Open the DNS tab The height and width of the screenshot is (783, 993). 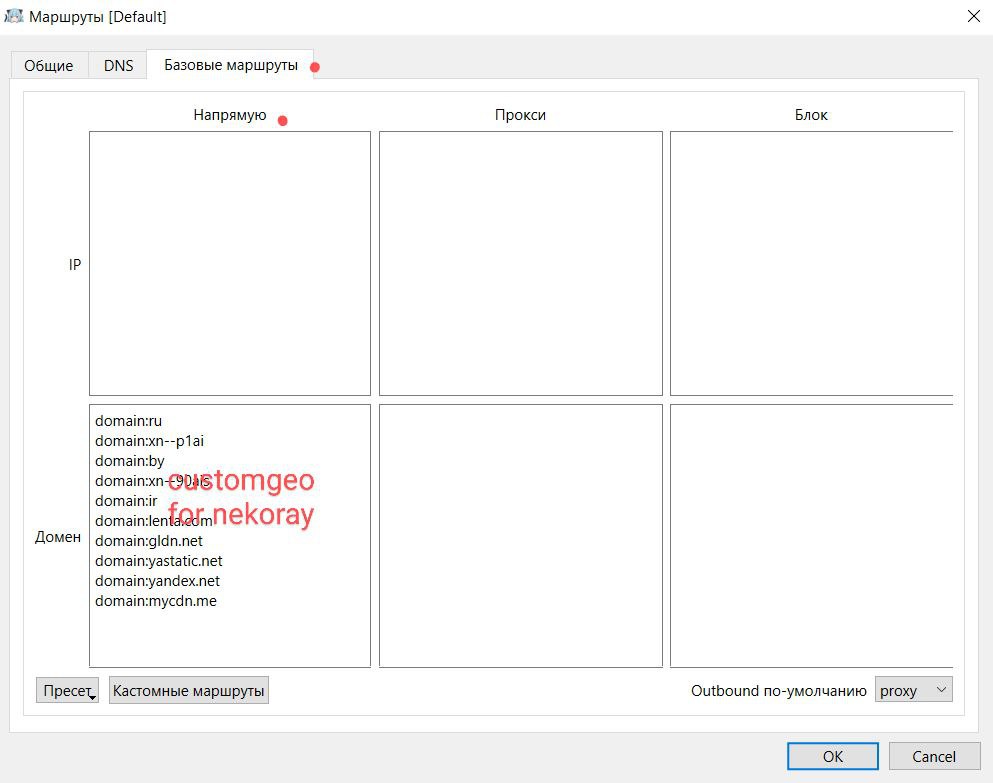click(118, 66)
